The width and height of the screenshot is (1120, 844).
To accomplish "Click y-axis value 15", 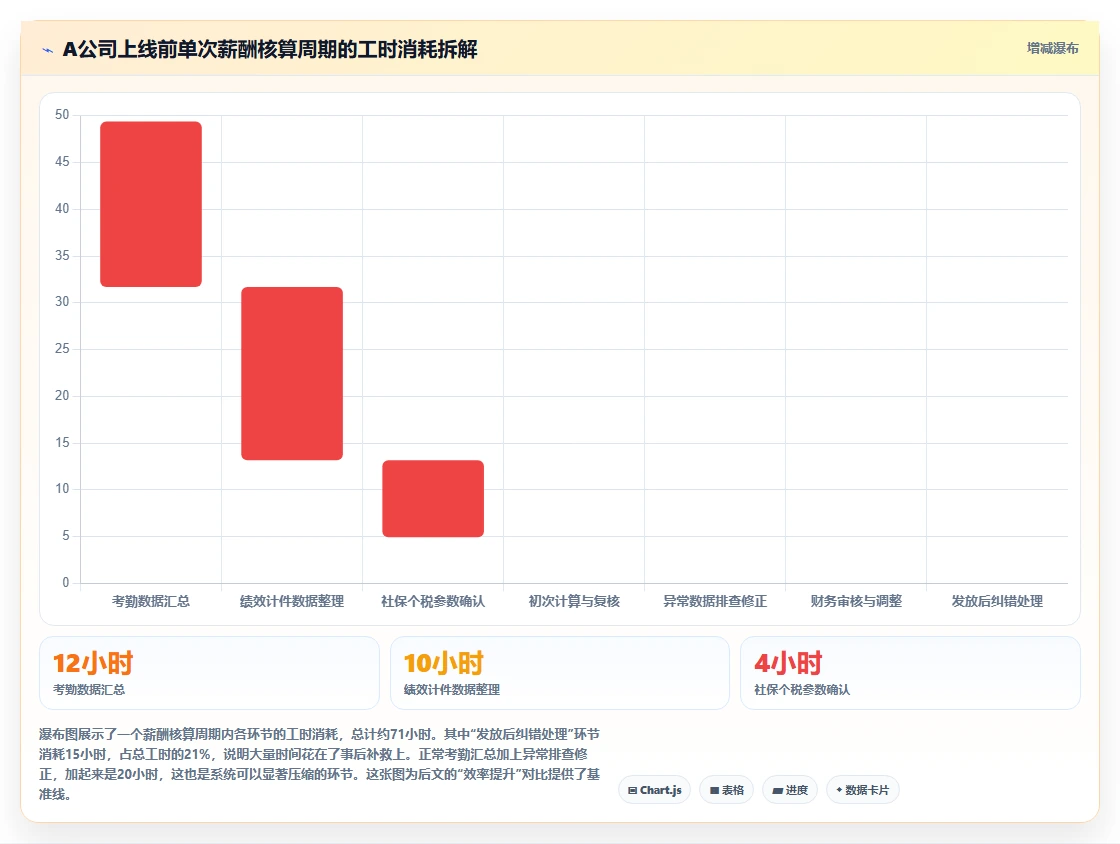I will click(62, 443).
